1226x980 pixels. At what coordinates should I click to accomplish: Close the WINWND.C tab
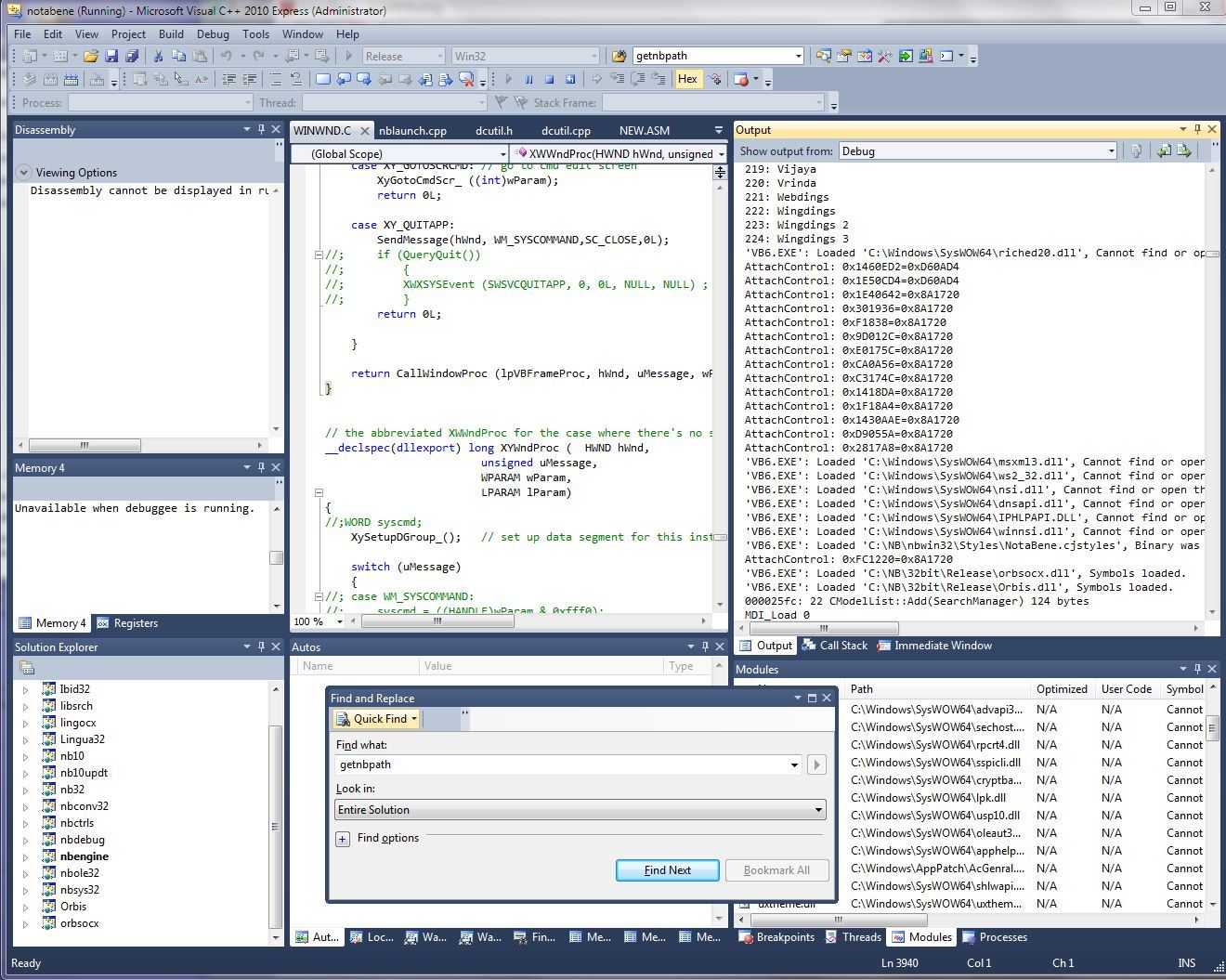364,131
